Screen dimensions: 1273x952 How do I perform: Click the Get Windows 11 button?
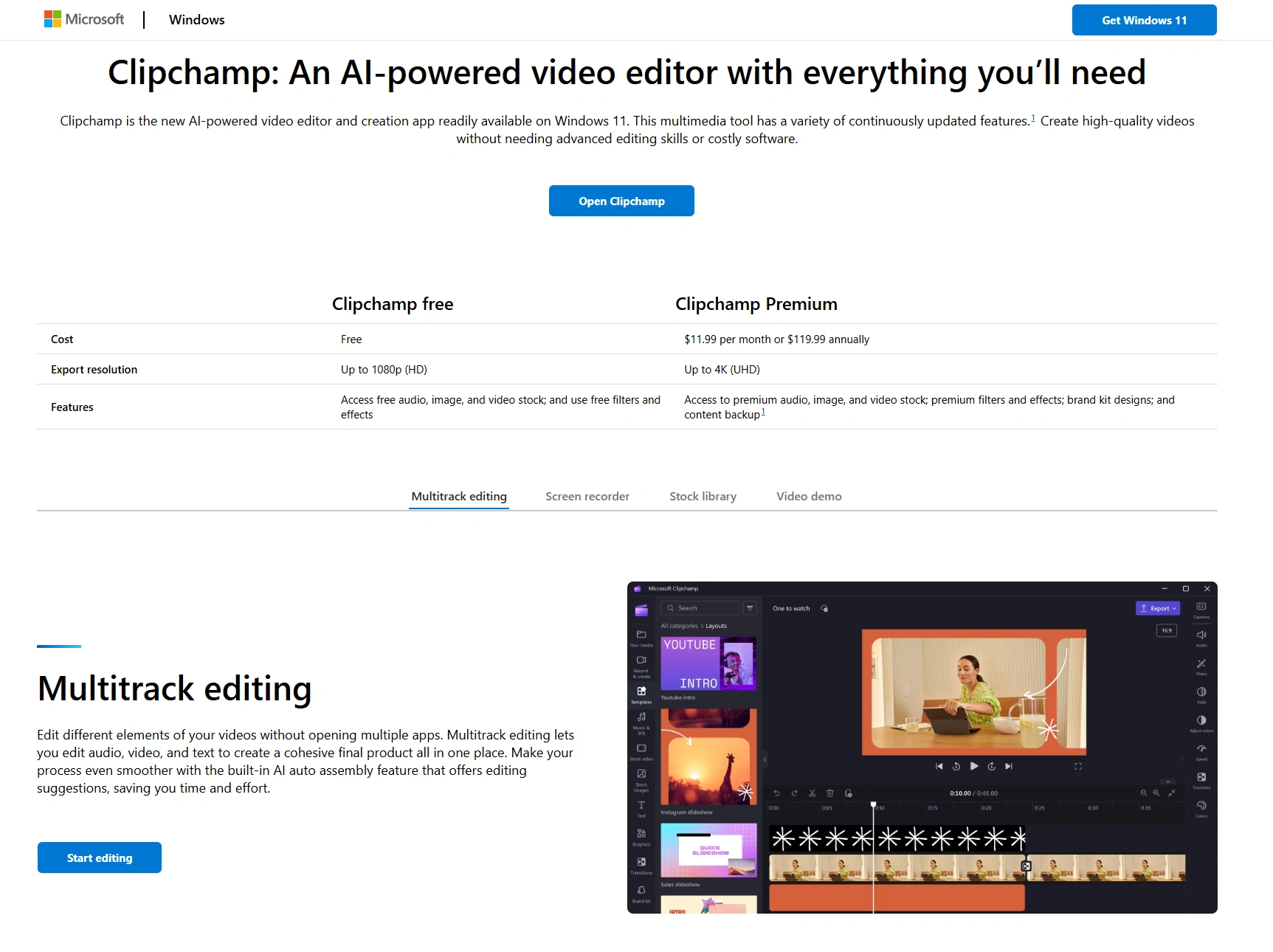pos(1144,20)
